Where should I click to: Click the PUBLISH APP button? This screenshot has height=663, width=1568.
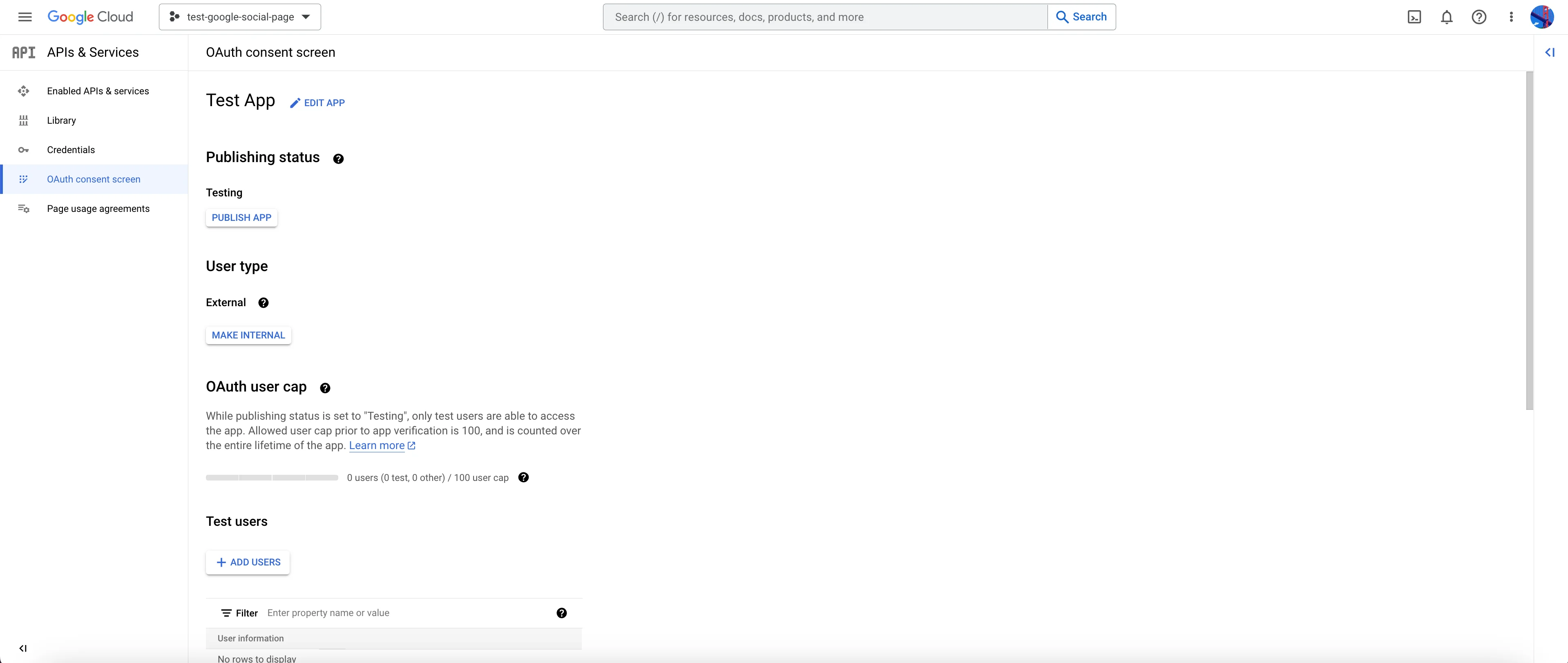point(241,217)
